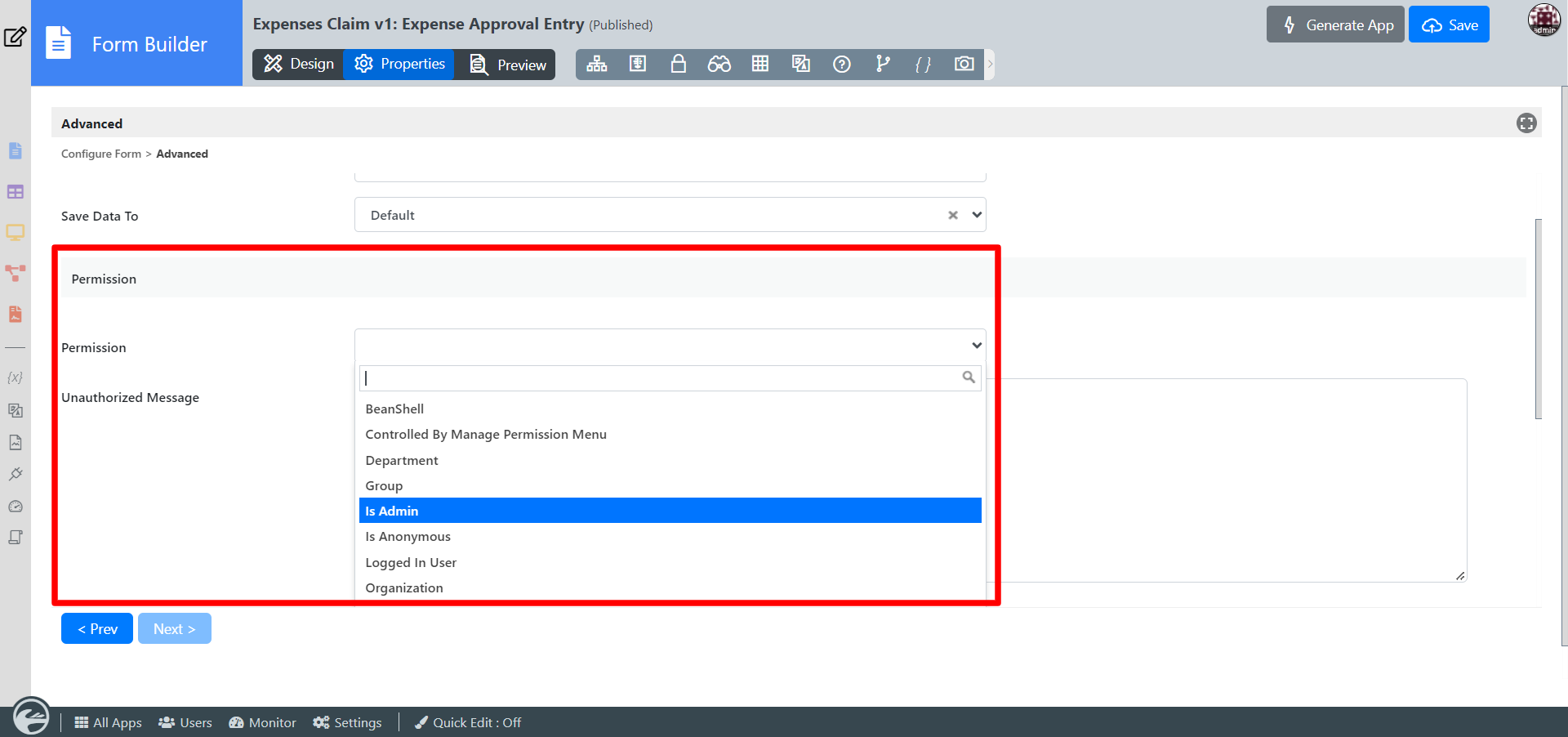Open Monitor in bottom bar
This screenshot has width=1568, height=737.
pos(262,722)
